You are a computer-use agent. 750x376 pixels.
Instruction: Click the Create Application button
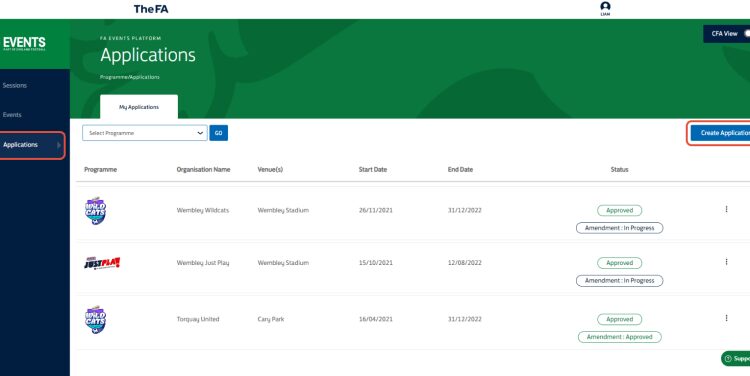click(x=720, y=133)
